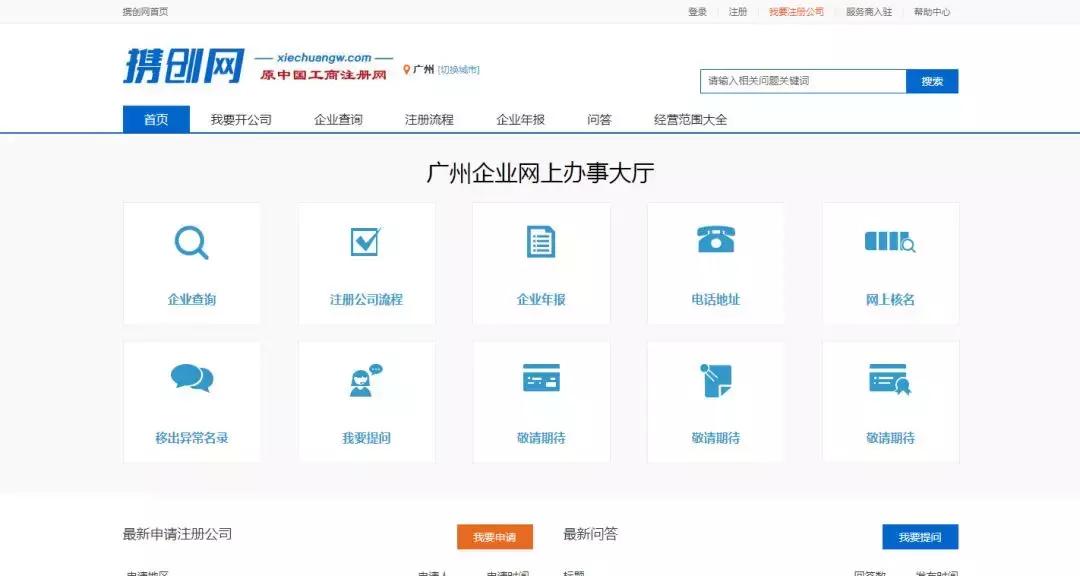The image size is (1080, 576).
Task: Click the keyword search input field
Action: click(x=800, y=80)
